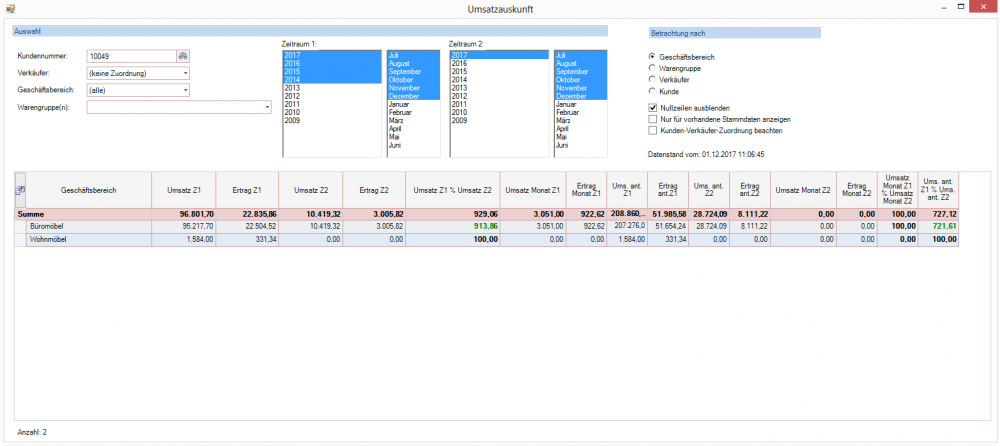1000x446 pixels.
Task: Click the application icon in title bar
Action: 8,7
